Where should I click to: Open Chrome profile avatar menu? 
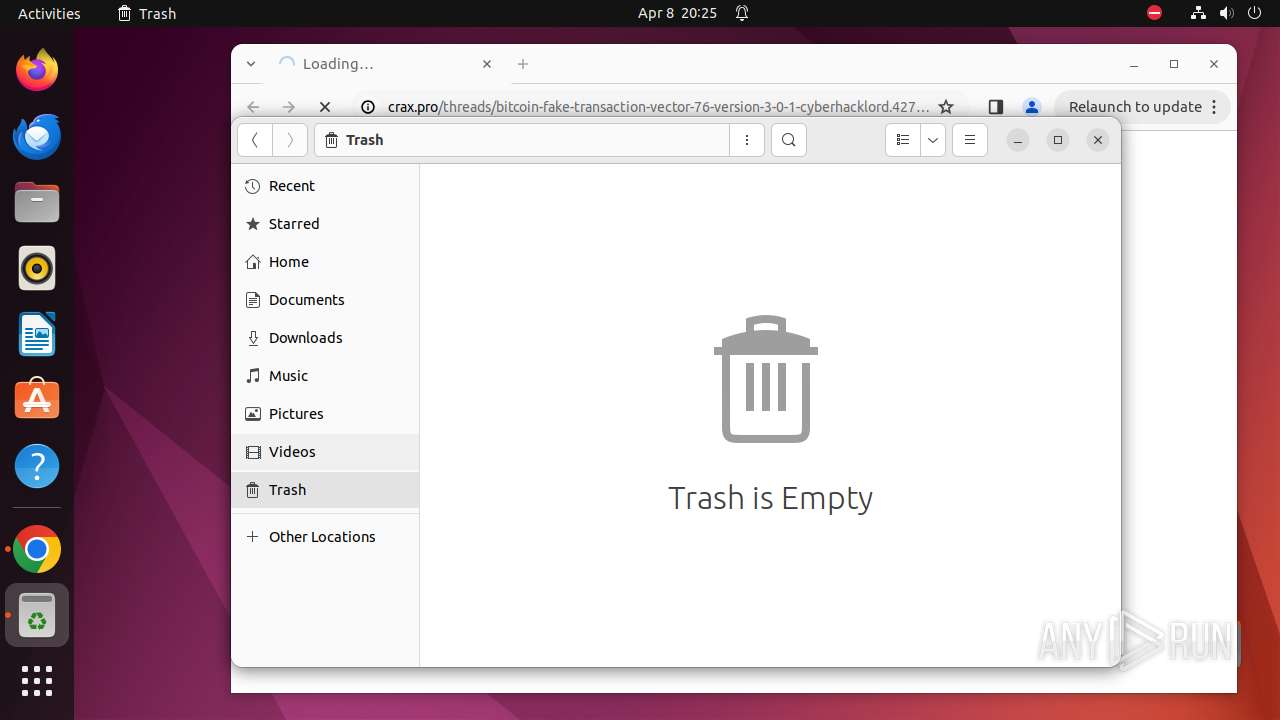[1032, 107]
